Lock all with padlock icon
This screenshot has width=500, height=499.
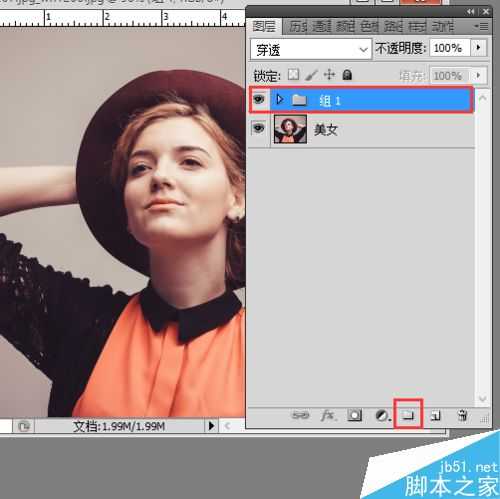(x=347, y=74)
